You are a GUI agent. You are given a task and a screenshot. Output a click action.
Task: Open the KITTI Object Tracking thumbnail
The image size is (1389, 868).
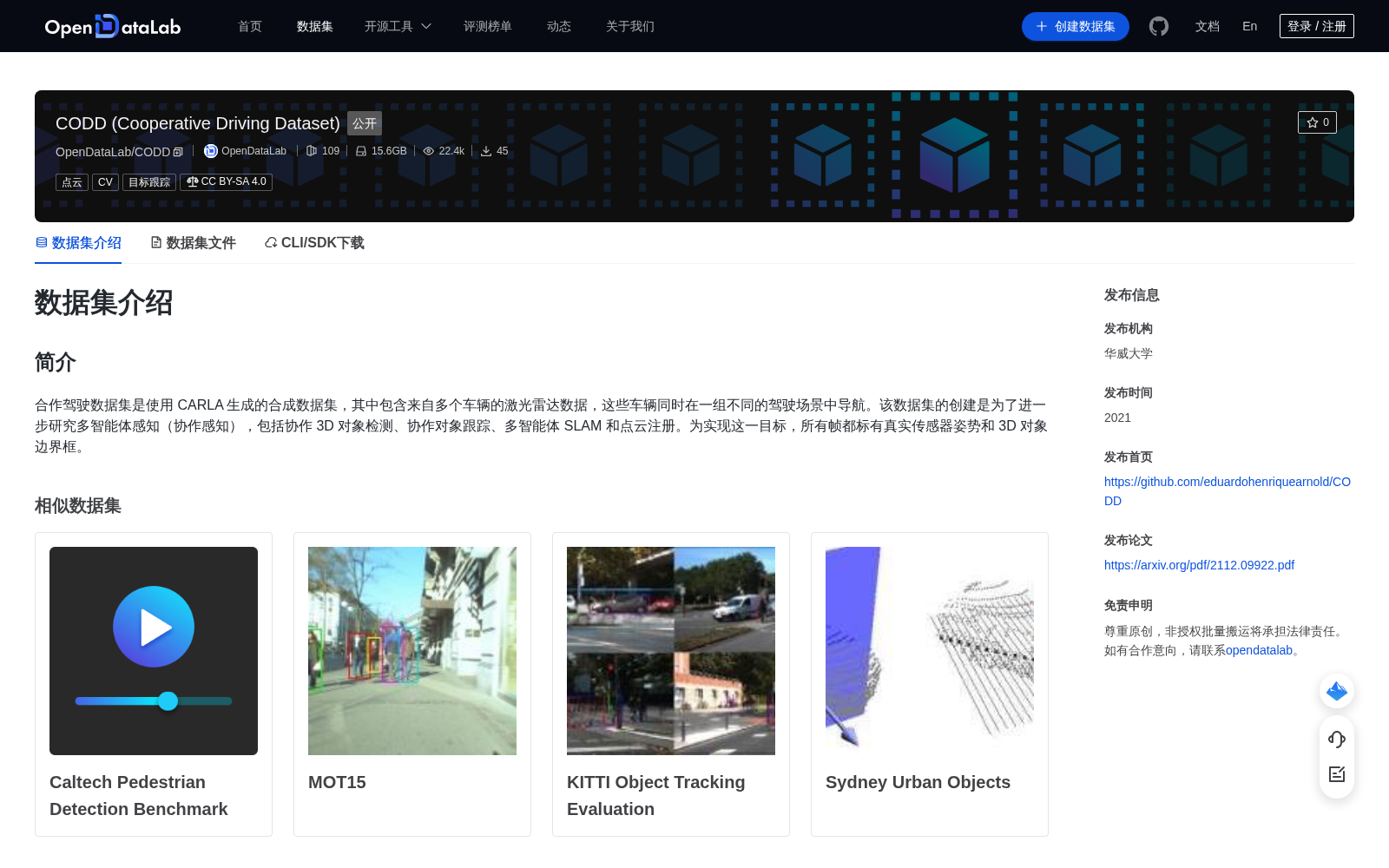pyautogui.click(x=671, y=651)
